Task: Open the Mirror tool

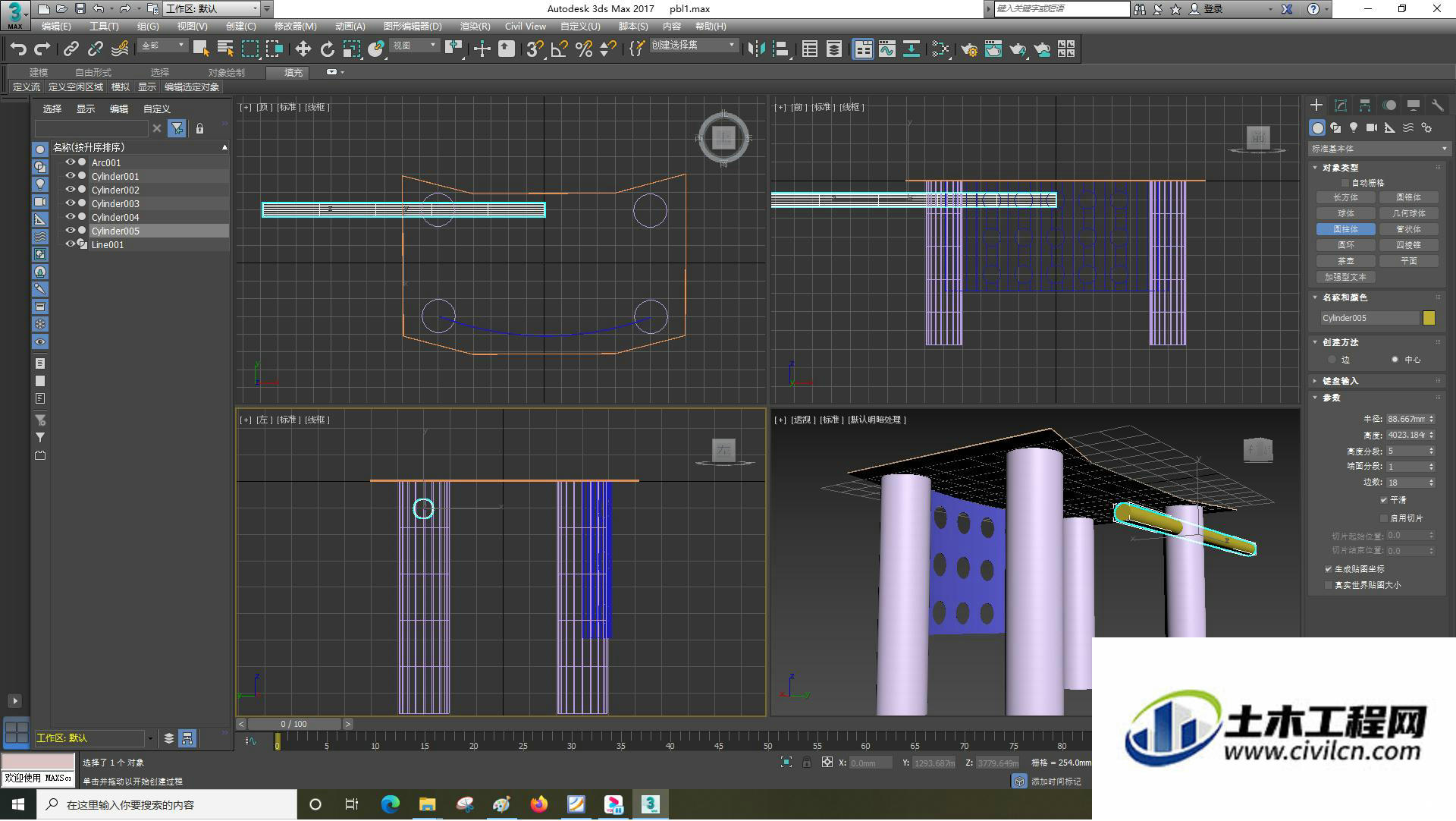Action: [x=756, y=49]
